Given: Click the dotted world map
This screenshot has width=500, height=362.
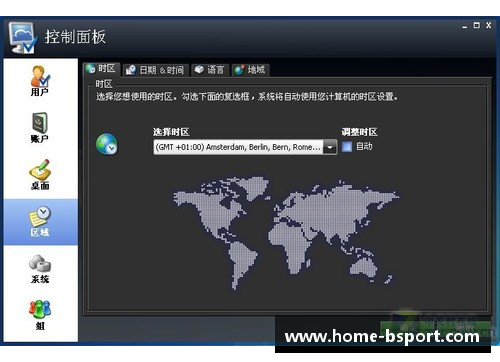Looking at the screenshot, I should click(286, 233).
